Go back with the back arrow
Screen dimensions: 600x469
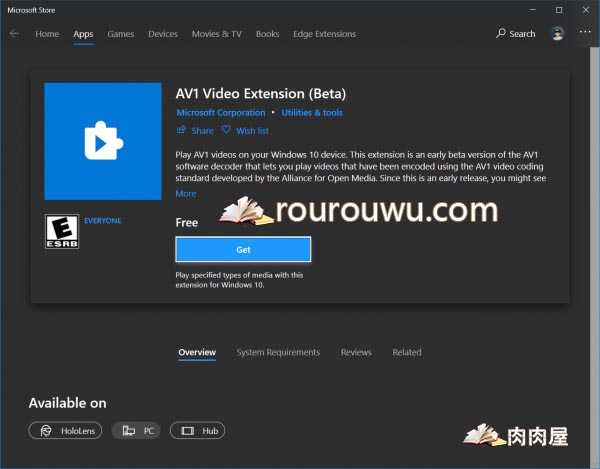click(x=15, y=34)
